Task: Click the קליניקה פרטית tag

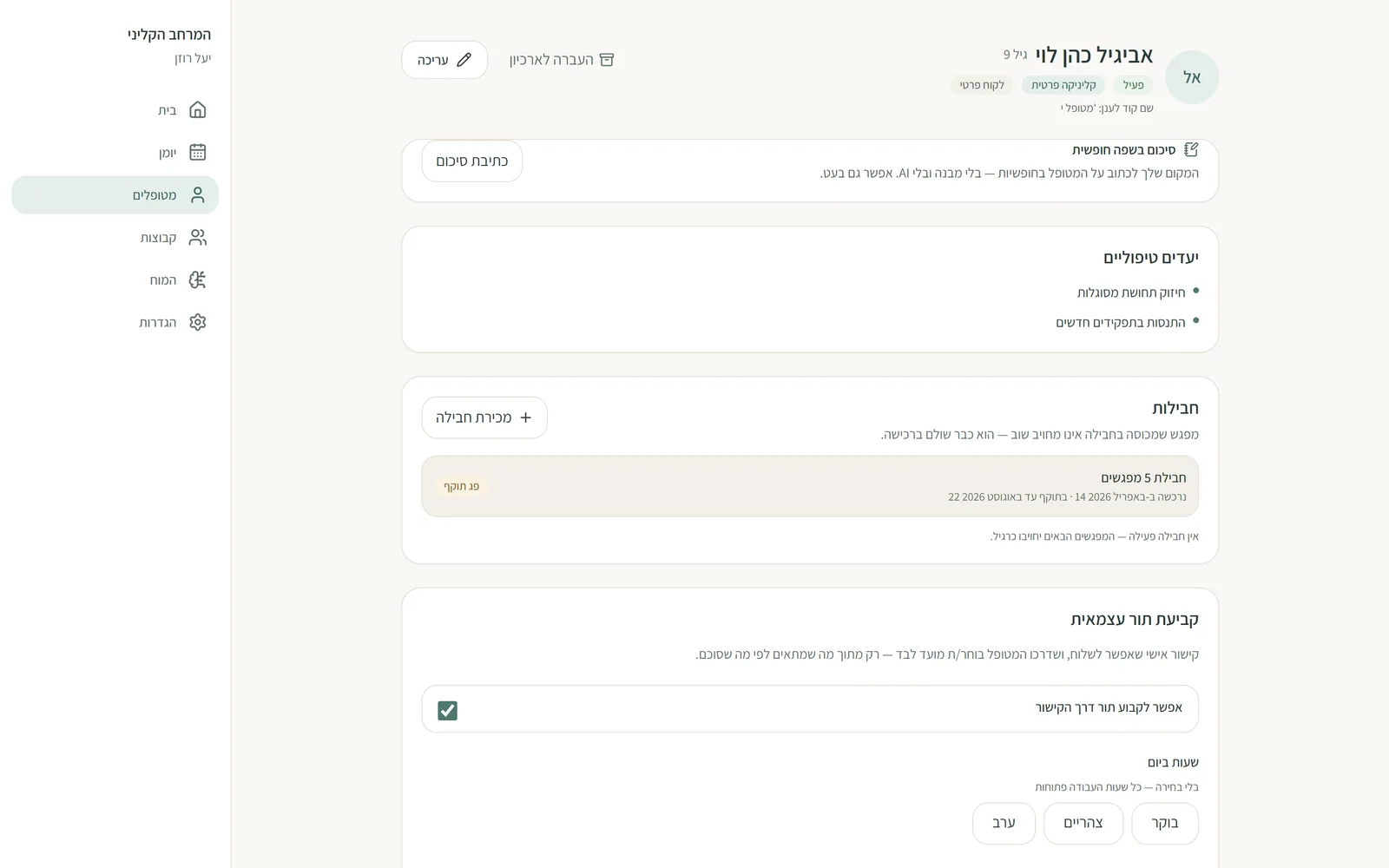Action: (1063, 85)
